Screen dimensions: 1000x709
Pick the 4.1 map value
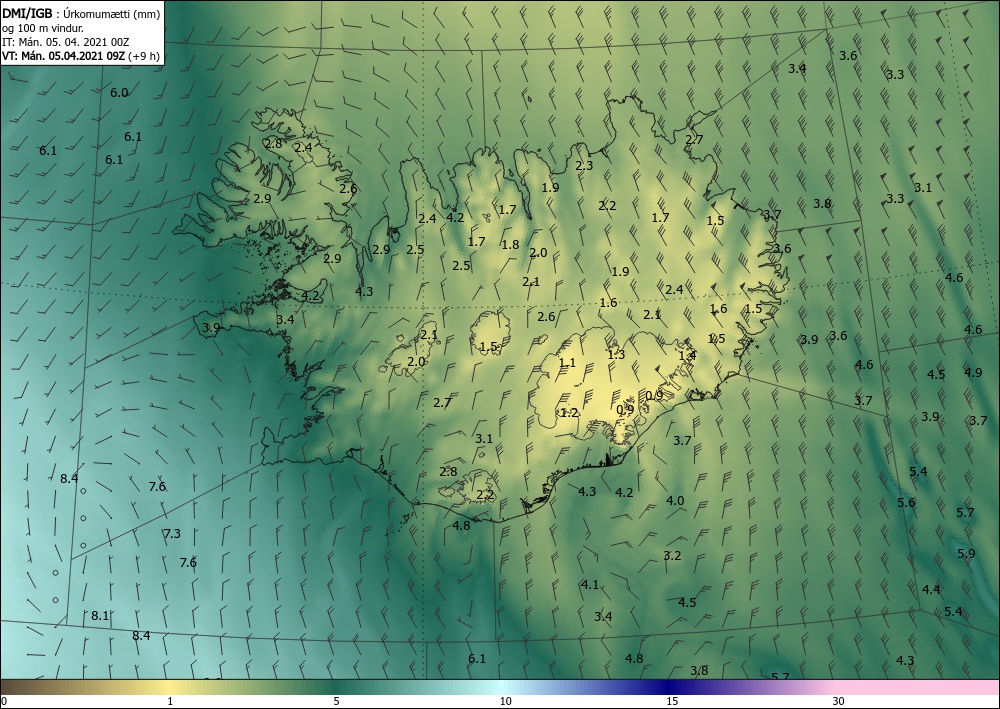click(x=590, y=585)
